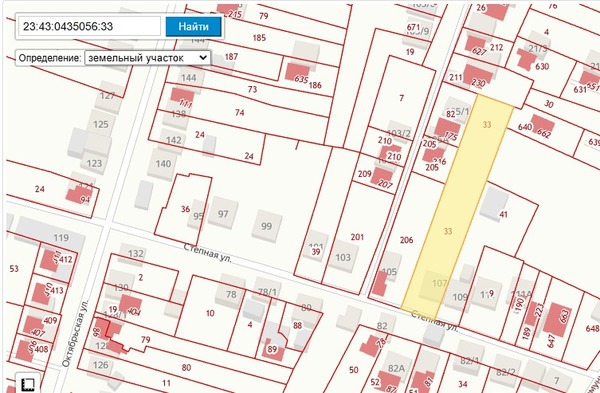Click parcel label 201

[357, 237]
